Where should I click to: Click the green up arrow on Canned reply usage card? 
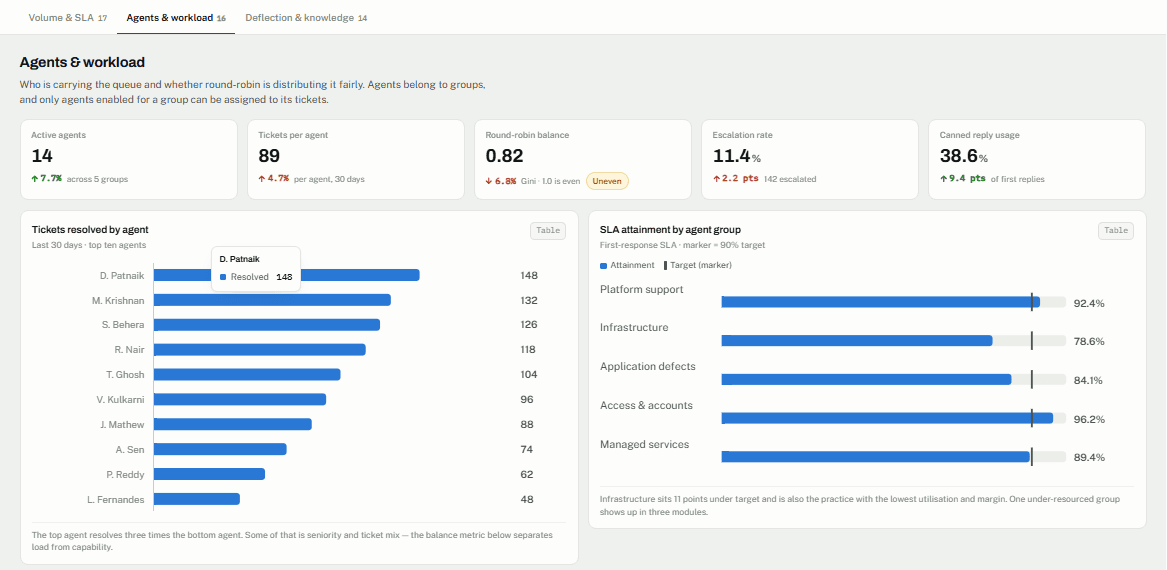pos(942,179)
